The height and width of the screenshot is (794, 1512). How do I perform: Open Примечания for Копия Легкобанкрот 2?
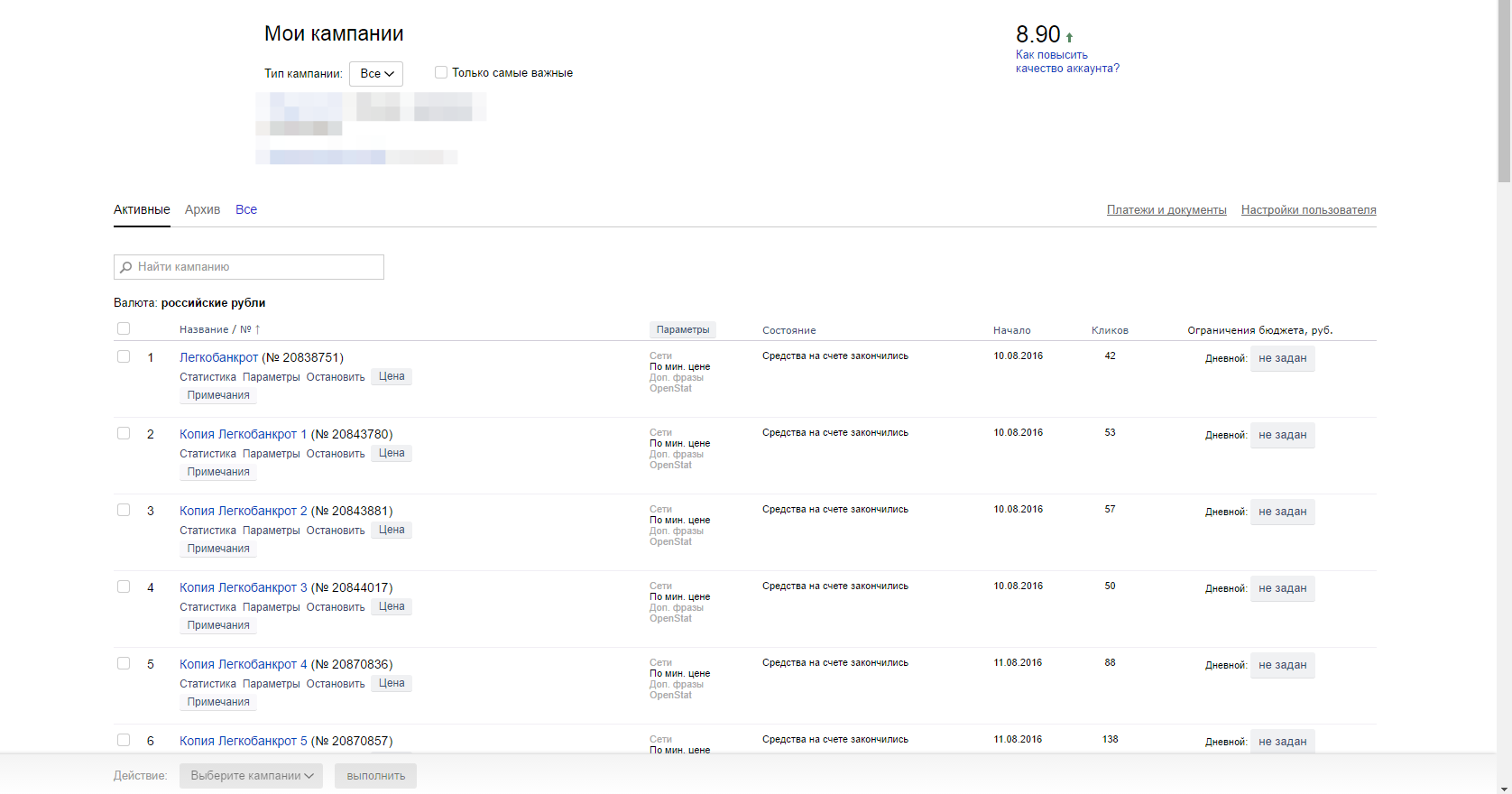tap(218, 549)
